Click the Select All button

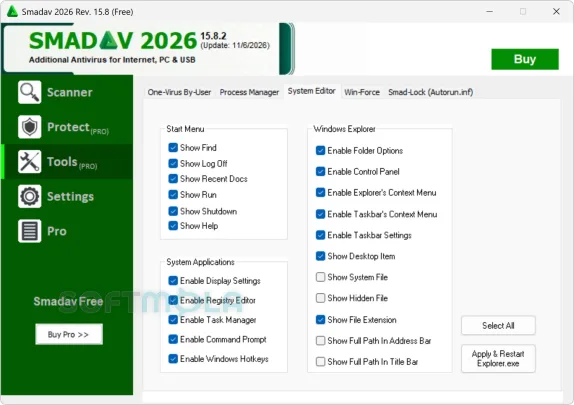[498, 326]
